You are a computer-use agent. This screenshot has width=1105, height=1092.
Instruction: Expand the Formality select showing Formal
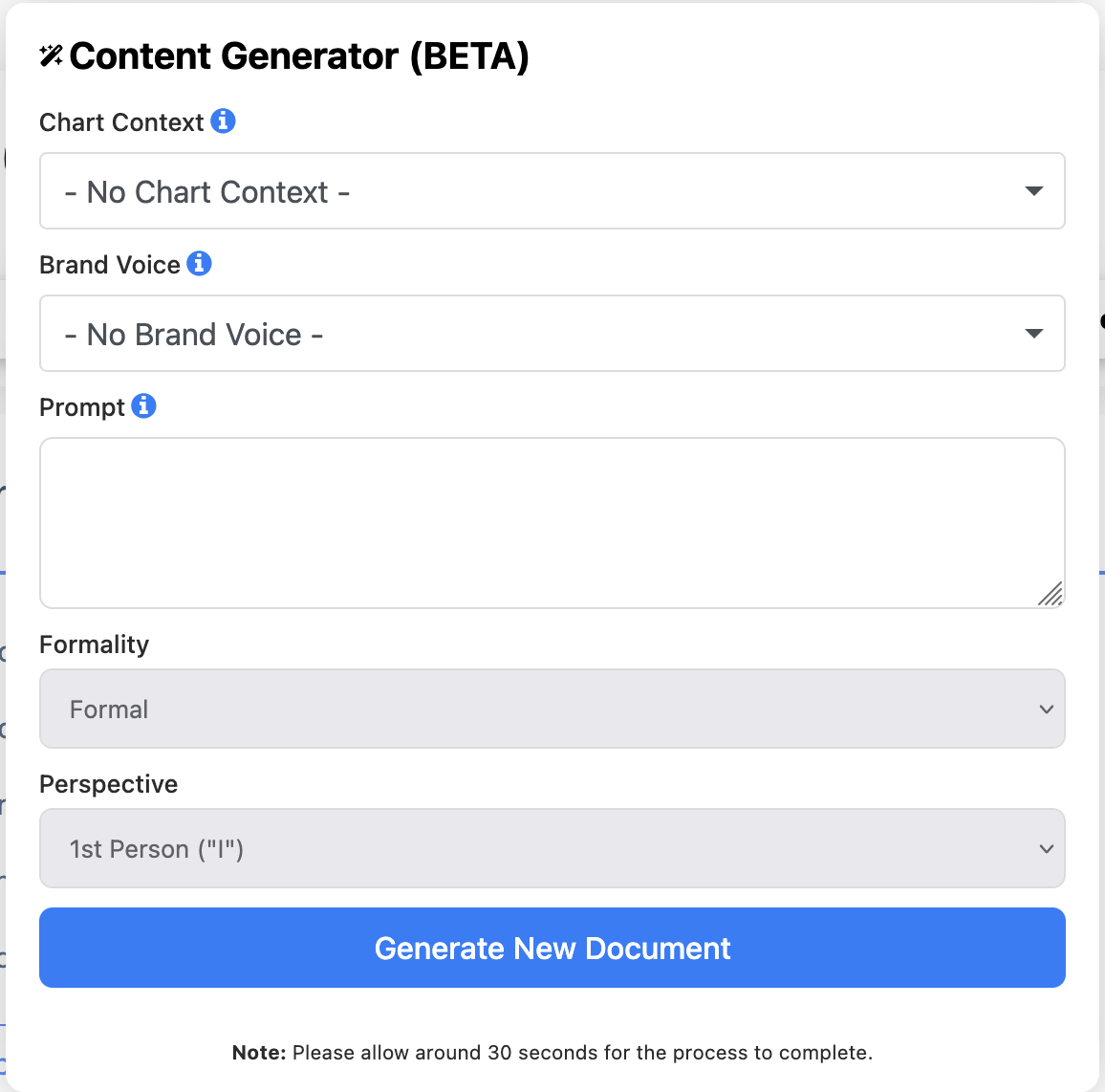552,709
